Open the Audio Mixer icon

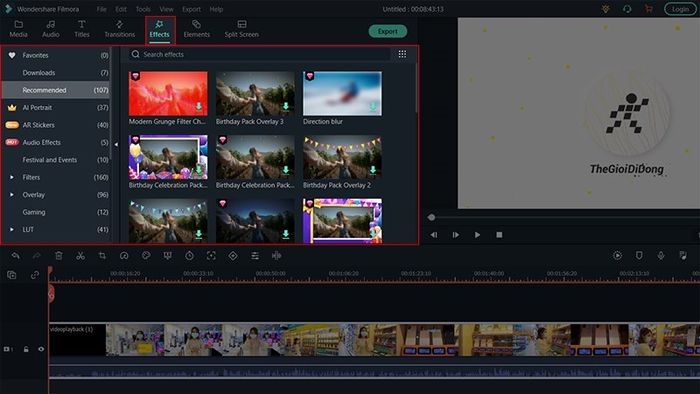tap(683, 256)
